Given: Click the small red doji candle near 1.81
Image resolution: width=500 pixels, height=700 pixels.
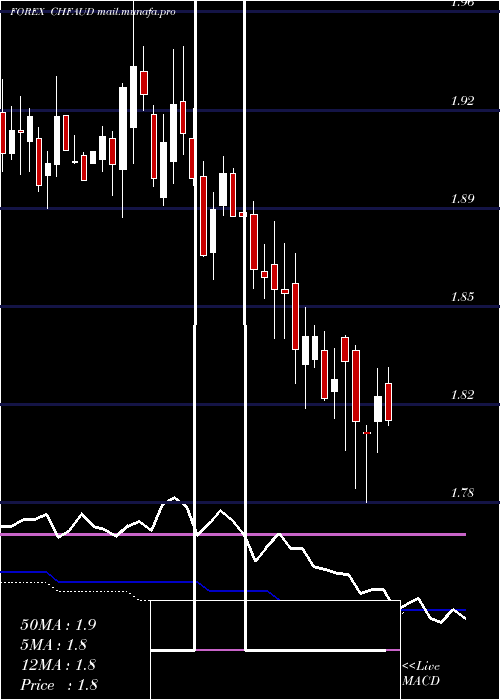Looking at the screenshot, I should pos(367,433).
